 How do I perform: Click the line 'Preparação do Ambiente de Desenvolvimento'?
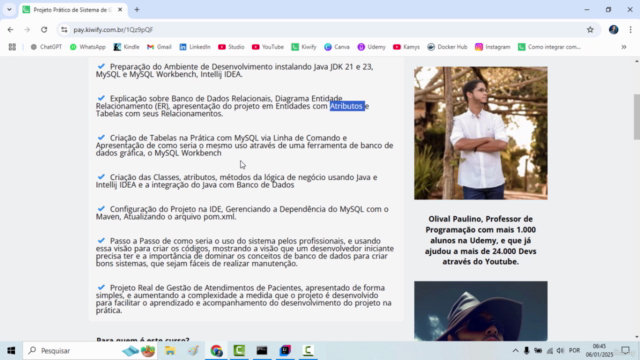234,70
